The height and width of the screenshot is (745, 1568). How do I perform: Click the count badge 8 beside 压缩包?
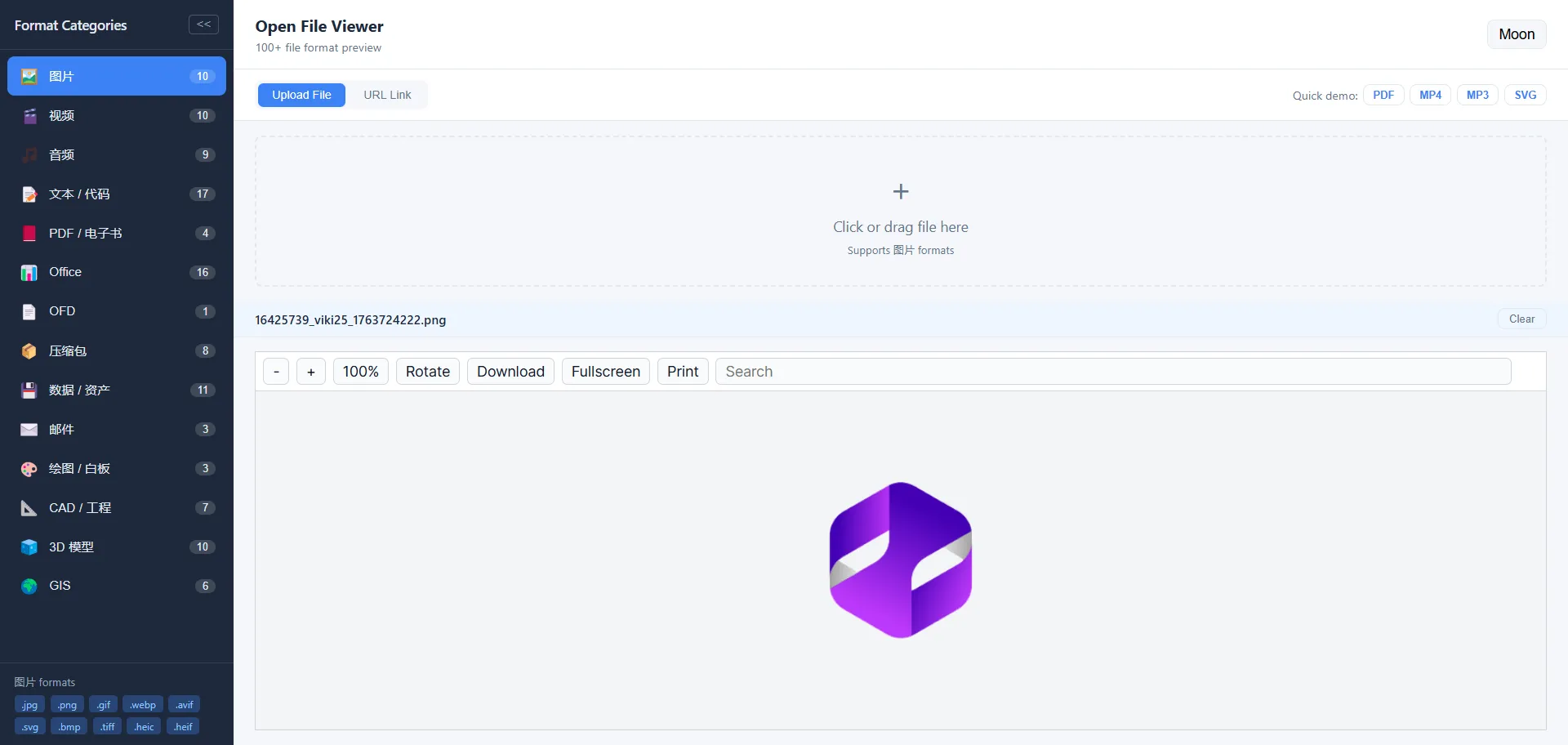point(205,350)
